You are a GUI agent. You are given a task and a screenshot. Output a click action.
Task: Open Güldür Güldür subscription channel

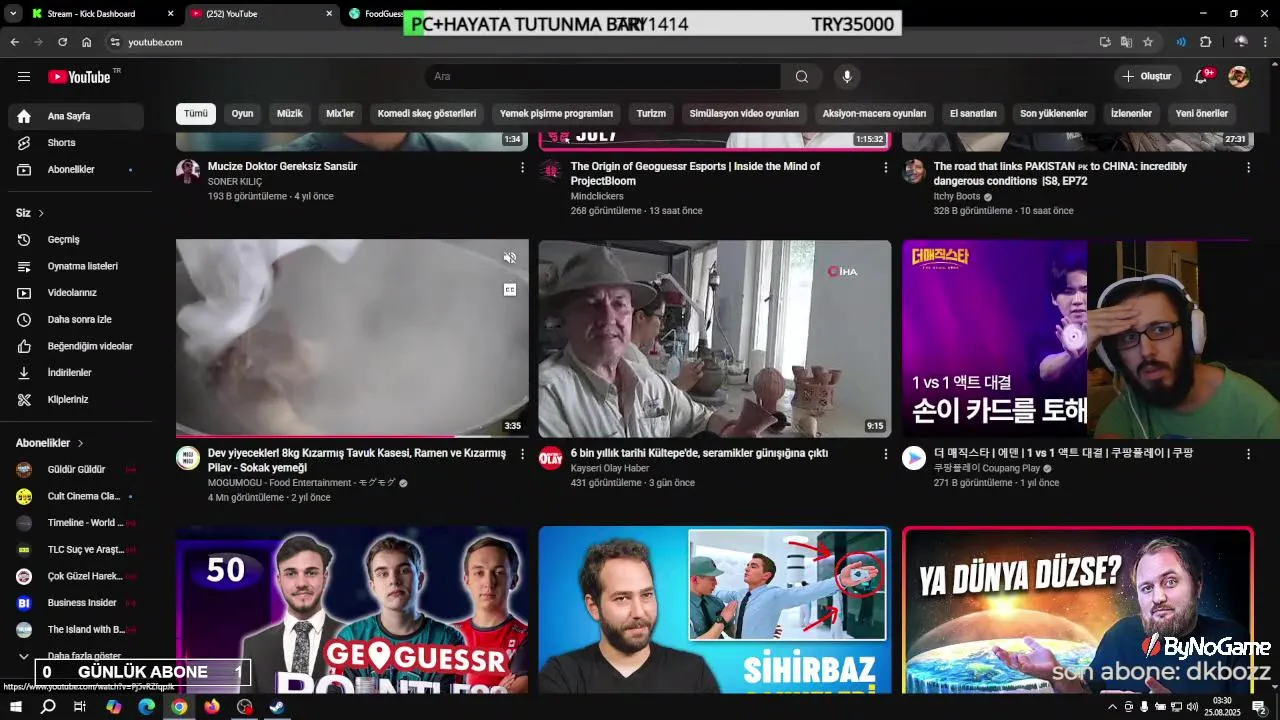(x=76, y=470)
